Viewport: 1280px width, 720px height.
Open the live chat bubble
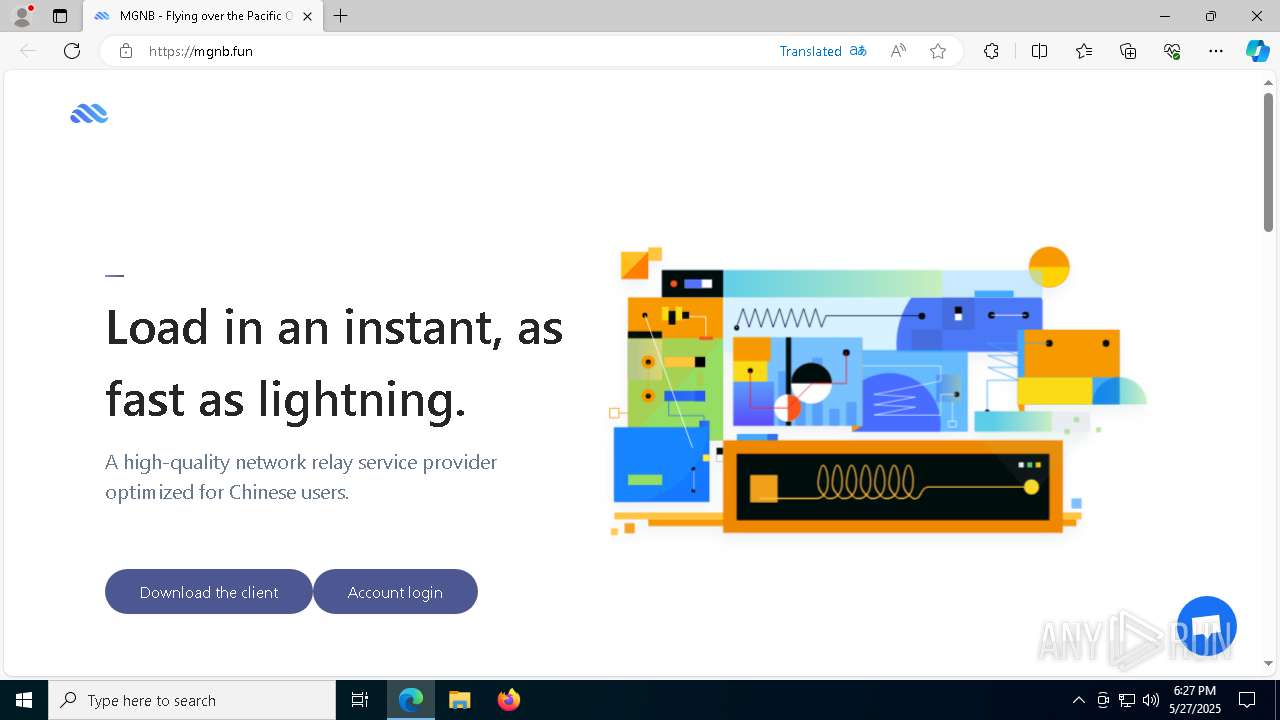[1207, 626]
